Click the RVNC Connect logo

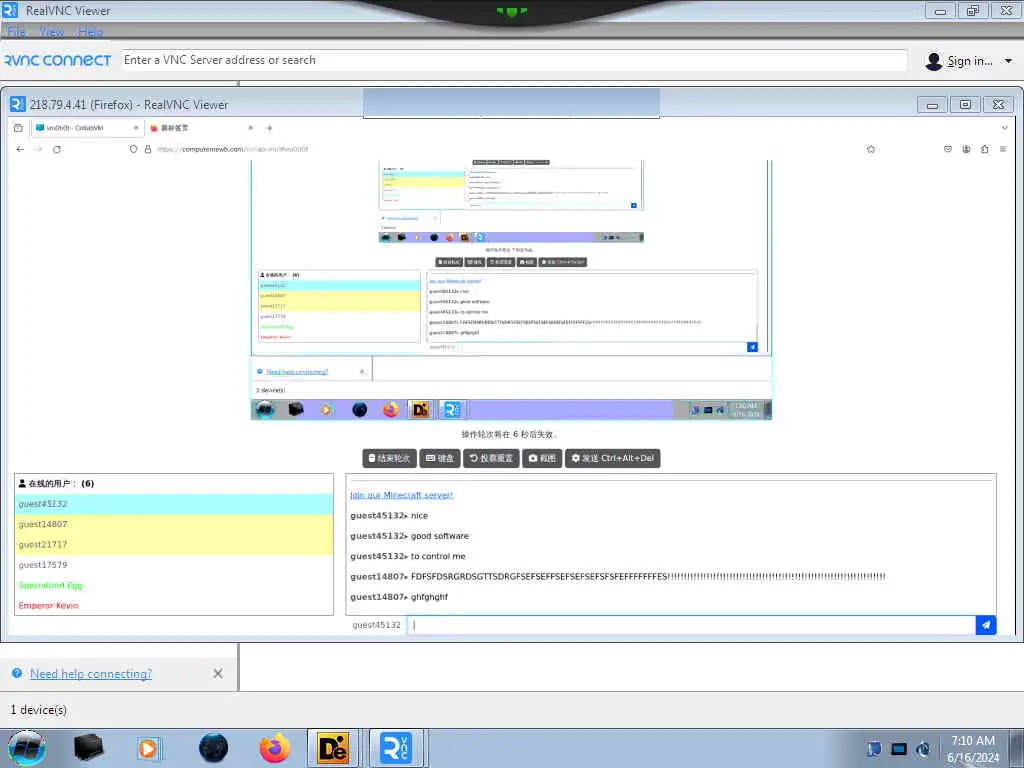[57, 60]
